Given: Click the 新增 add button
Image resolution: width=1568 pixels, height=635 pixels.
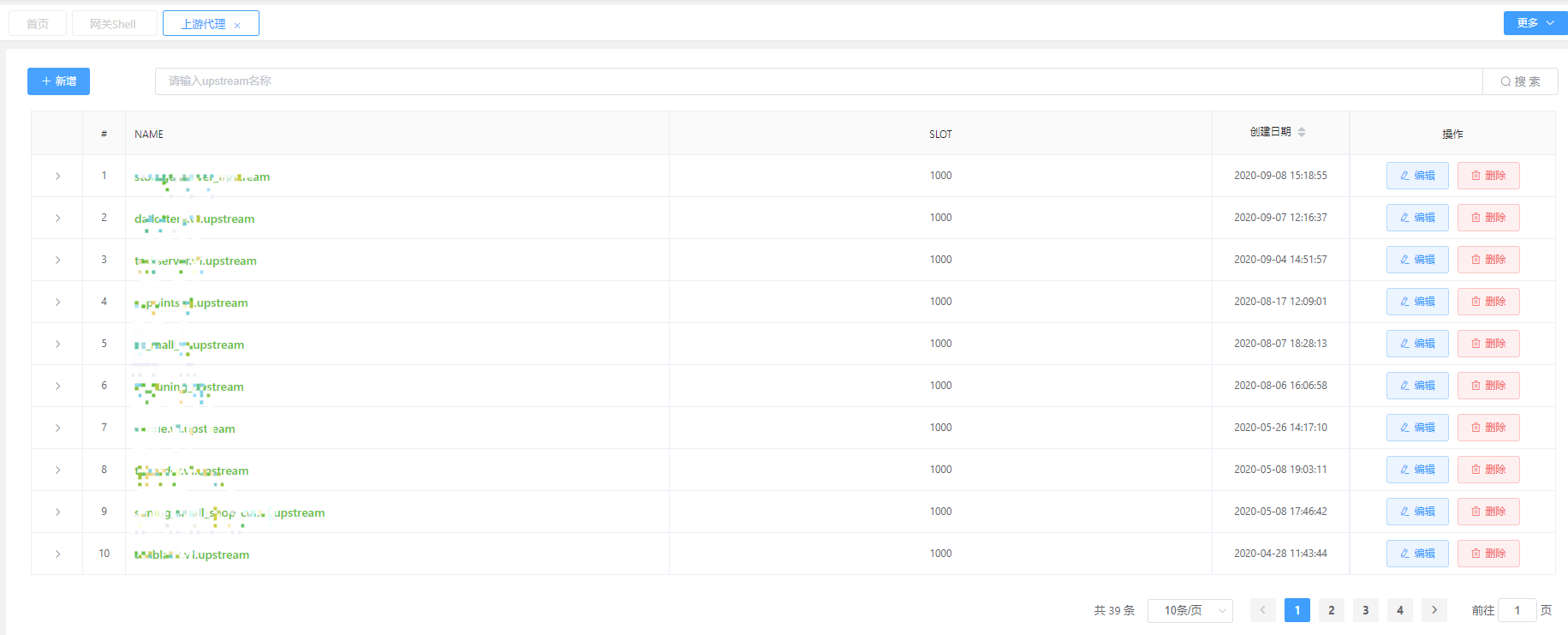Looking at the screenshot, I should 58,81.
